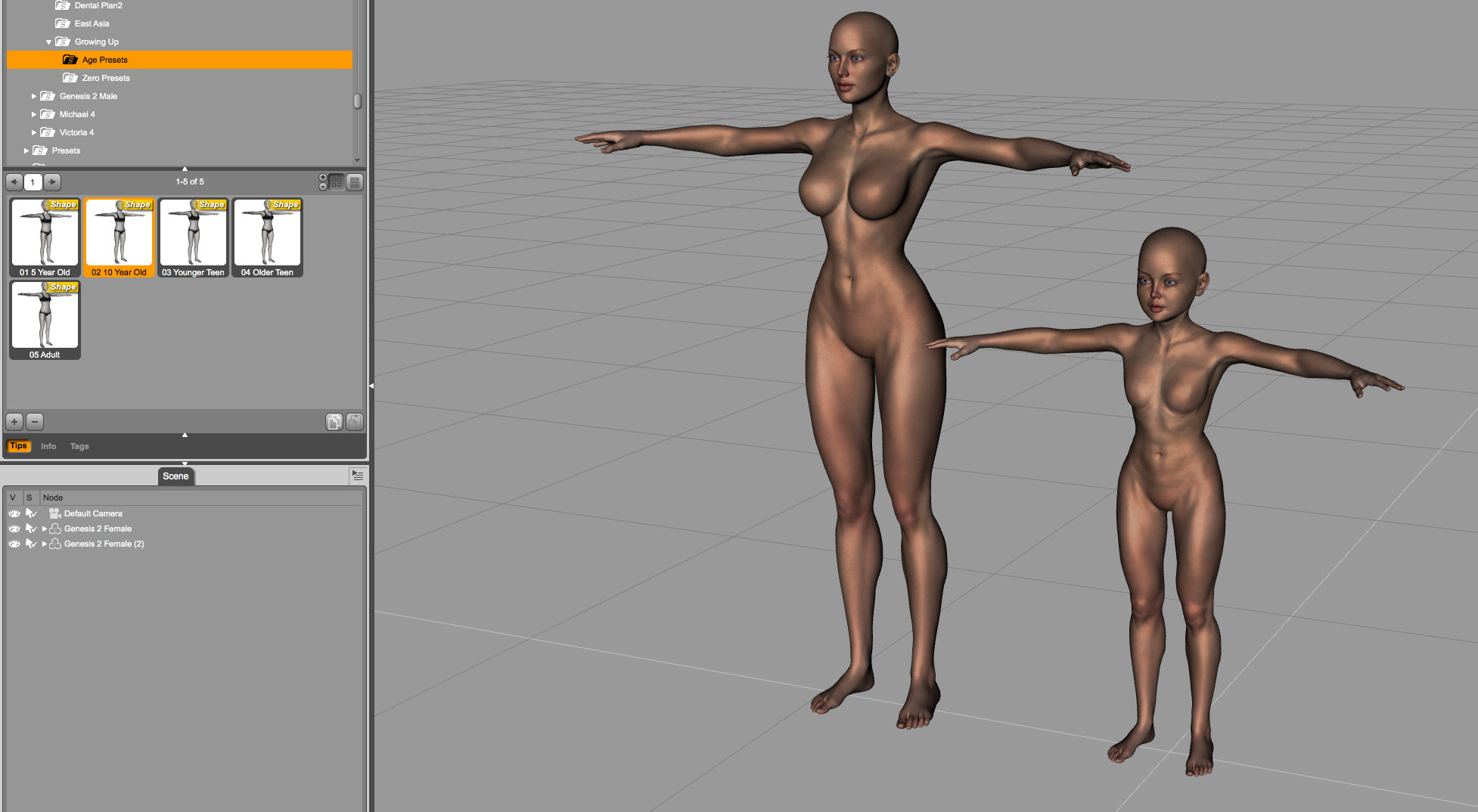The height and width of the screenshot is (812, 1478).
Task: Expand the Genesis 2 Male folder
Action: point(33,96)
